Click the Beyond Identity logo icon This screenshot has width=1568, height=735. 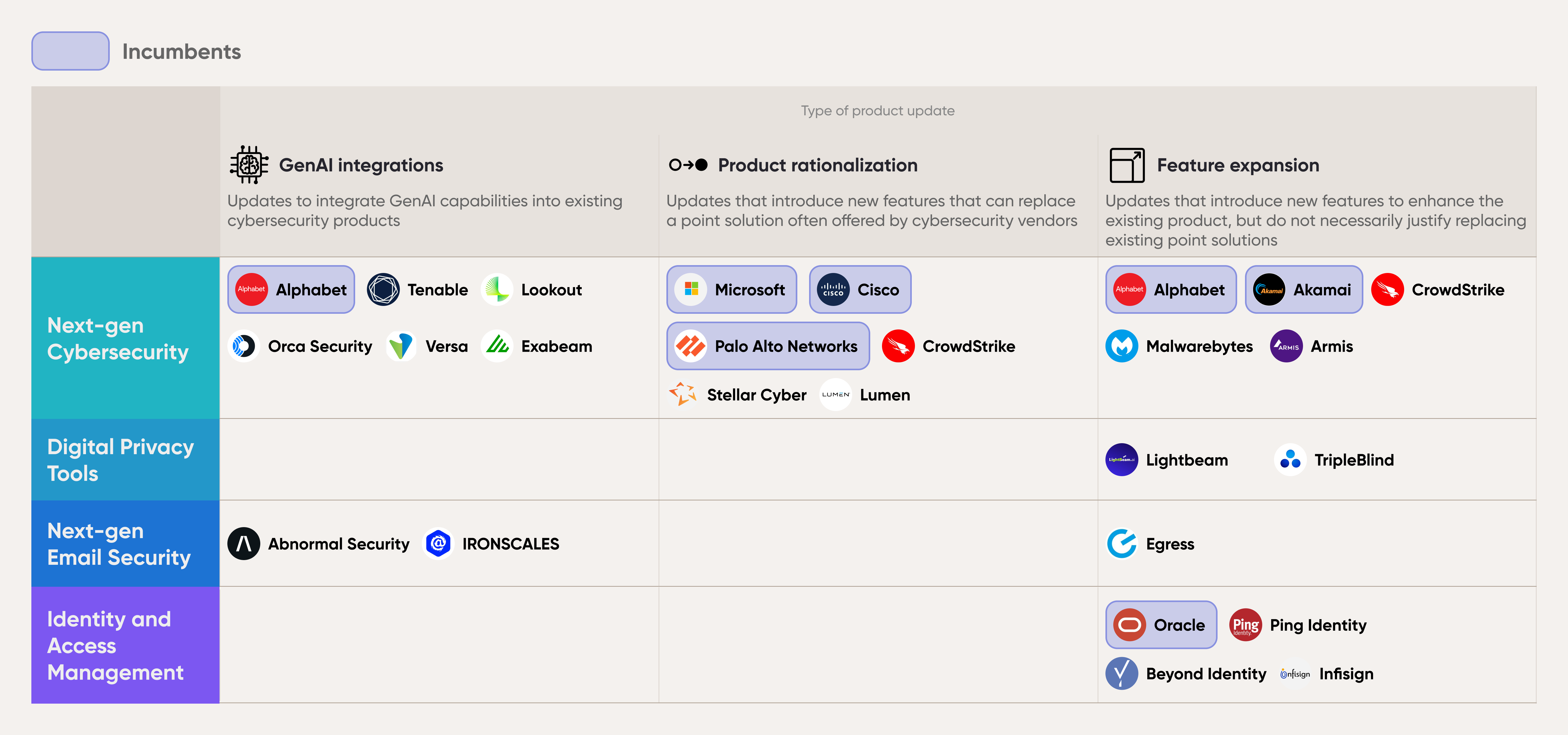1122,674
